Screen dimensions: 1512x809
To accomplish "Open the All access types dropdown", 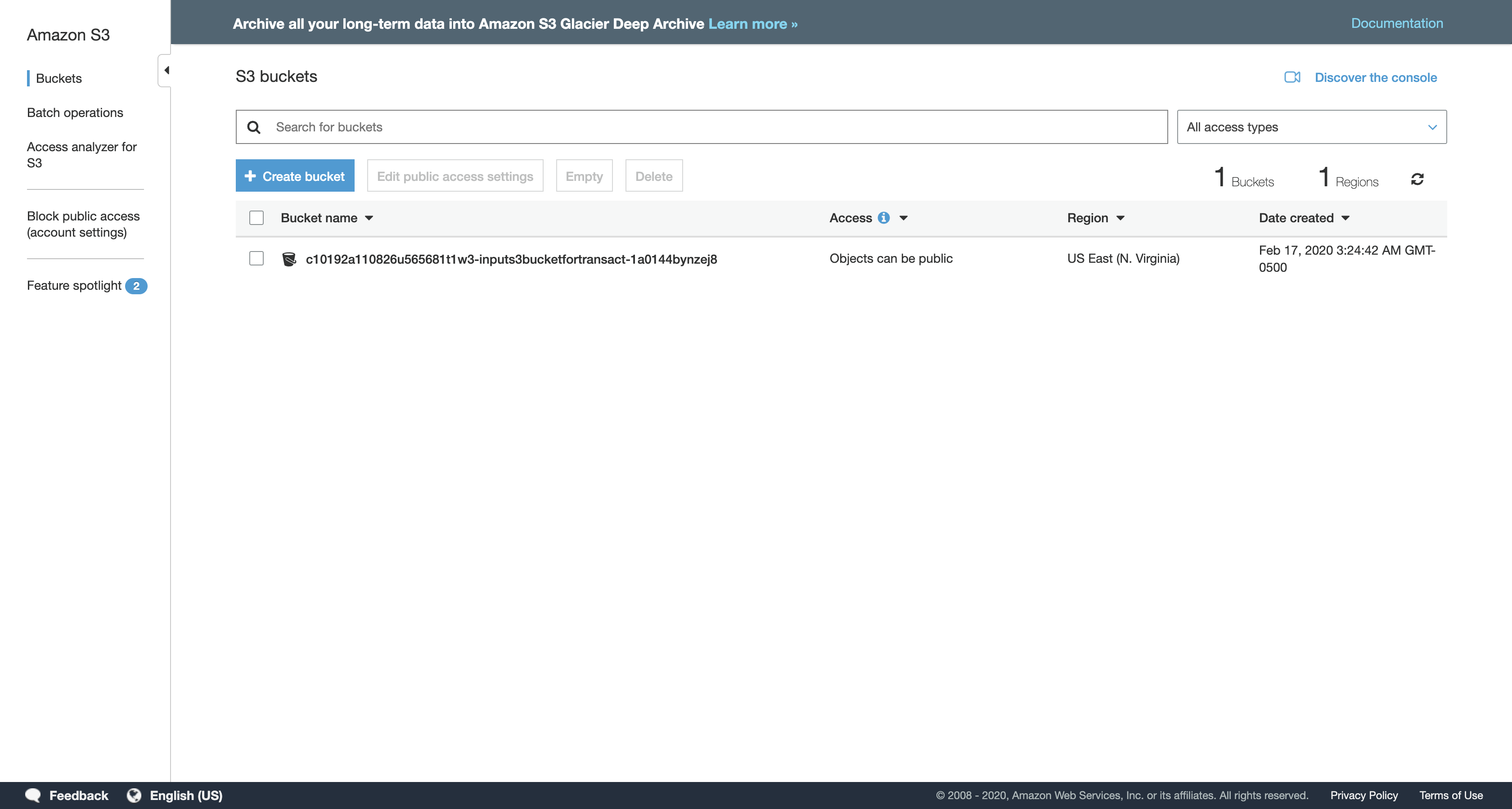I will pyautogui.click(x=1311, y=127).
